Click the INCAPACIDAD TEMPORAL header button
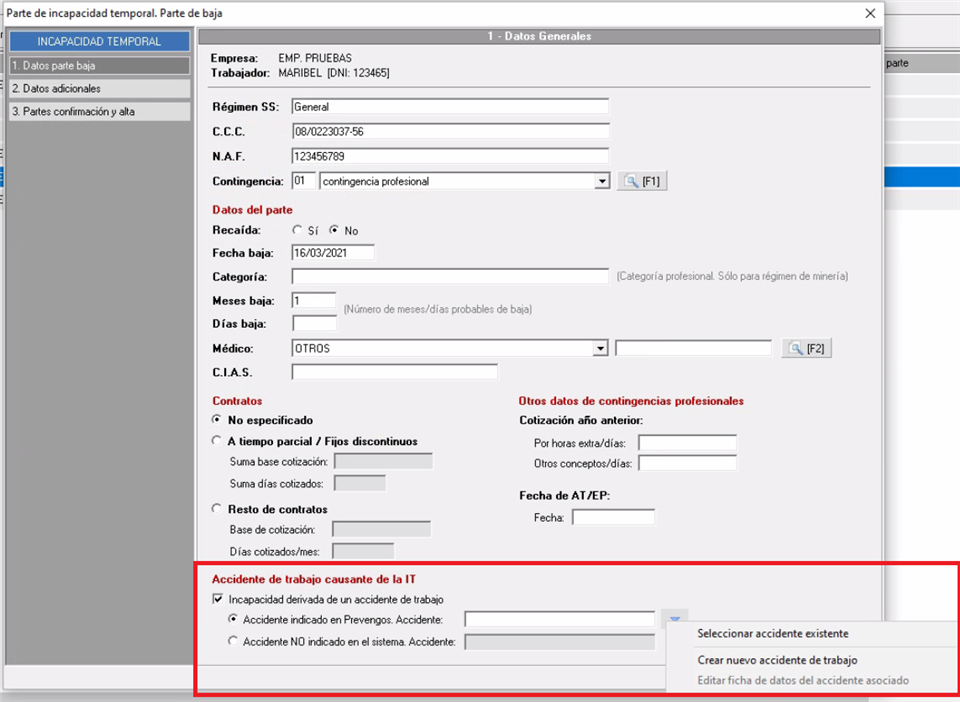This screenshot has height=702, width=960. click(x=98, y=42)
